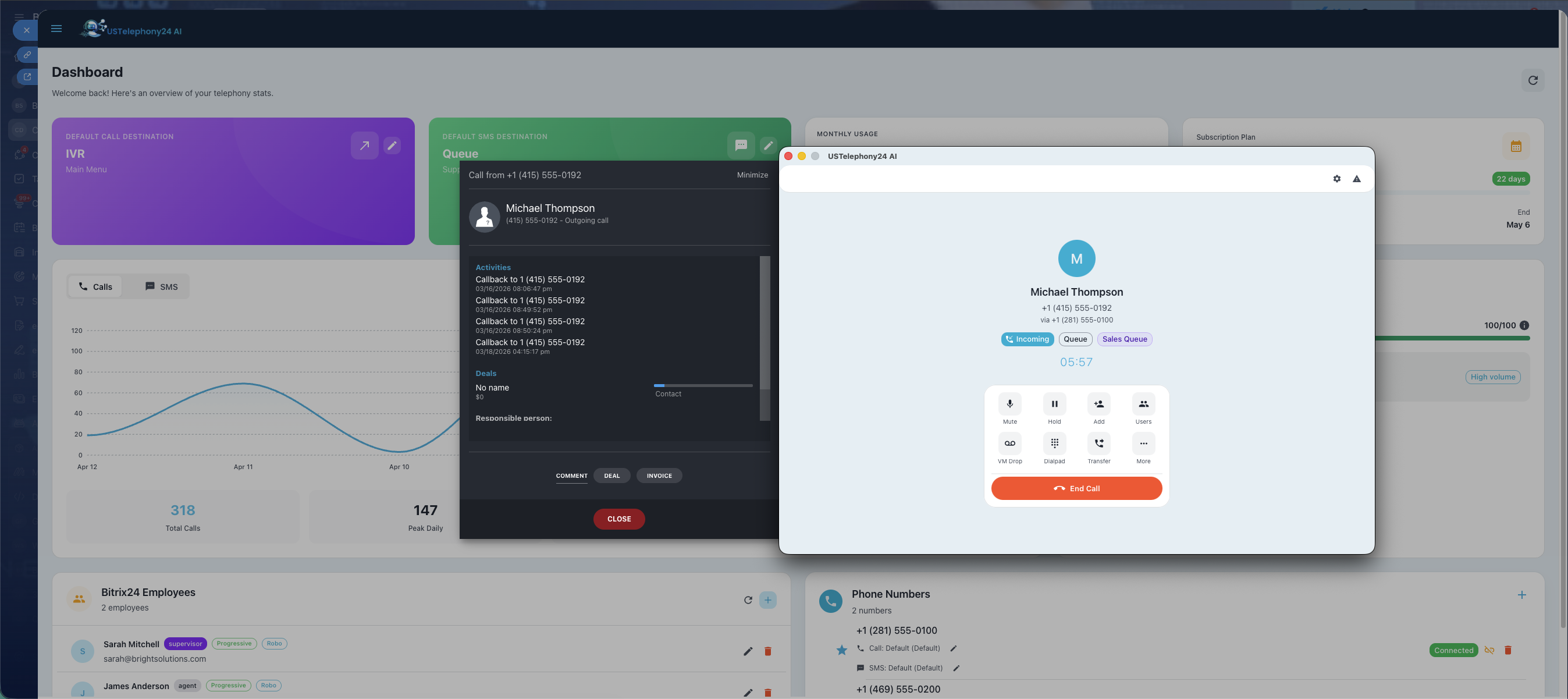Open softphone settings gear
Viewport: 1568px width, 699px height.
tap(1336, 179)
